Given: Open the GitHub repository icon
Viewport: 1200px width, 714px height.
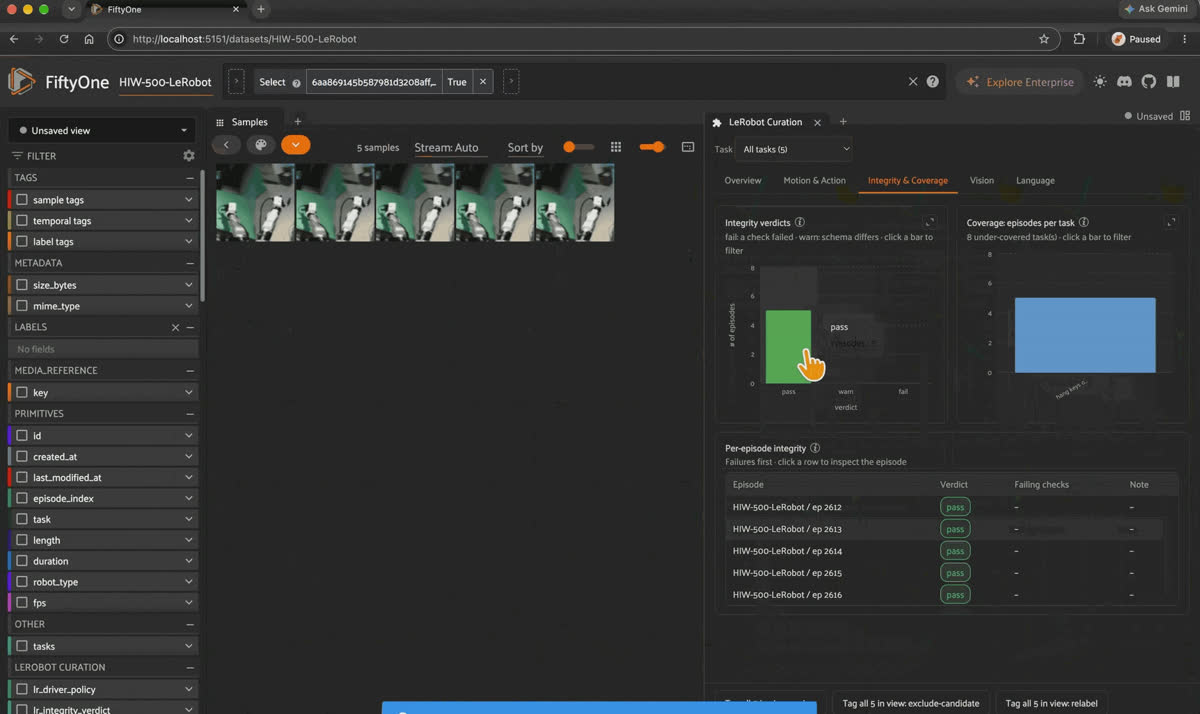Looking at the screenshot, I should click(1149, 82).
